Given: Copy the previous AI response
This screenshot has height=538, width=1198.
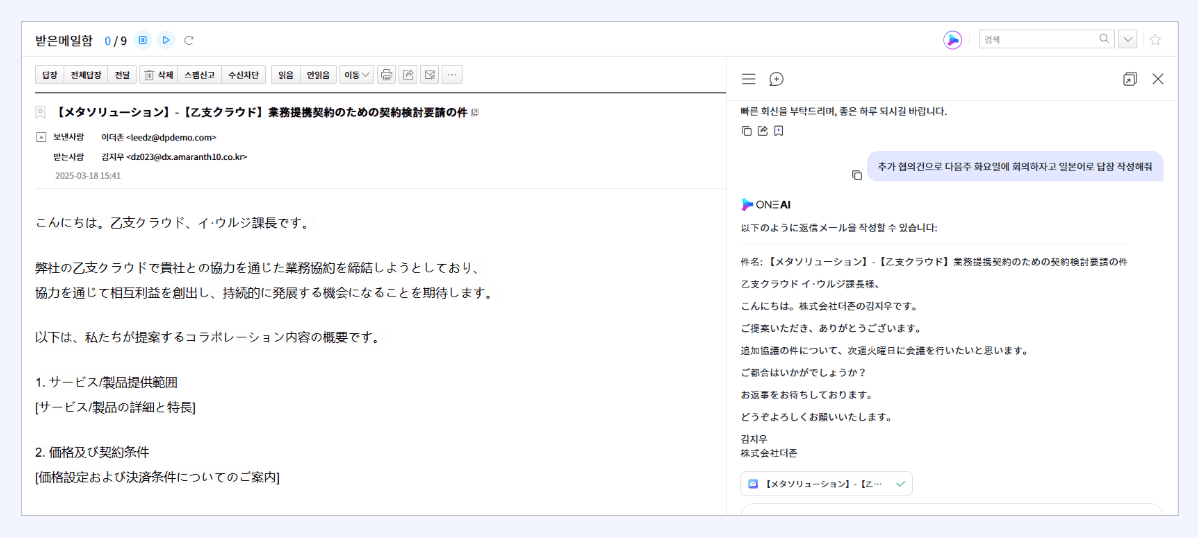Looking at the screenshot, I should 746,131.
